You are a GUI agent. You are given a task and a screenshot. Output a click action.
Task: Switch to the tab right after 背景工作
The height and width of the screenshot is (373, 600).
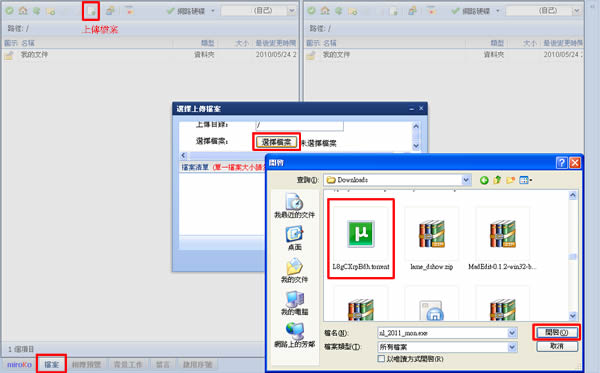pyautogui.click(x=163, y=365)
